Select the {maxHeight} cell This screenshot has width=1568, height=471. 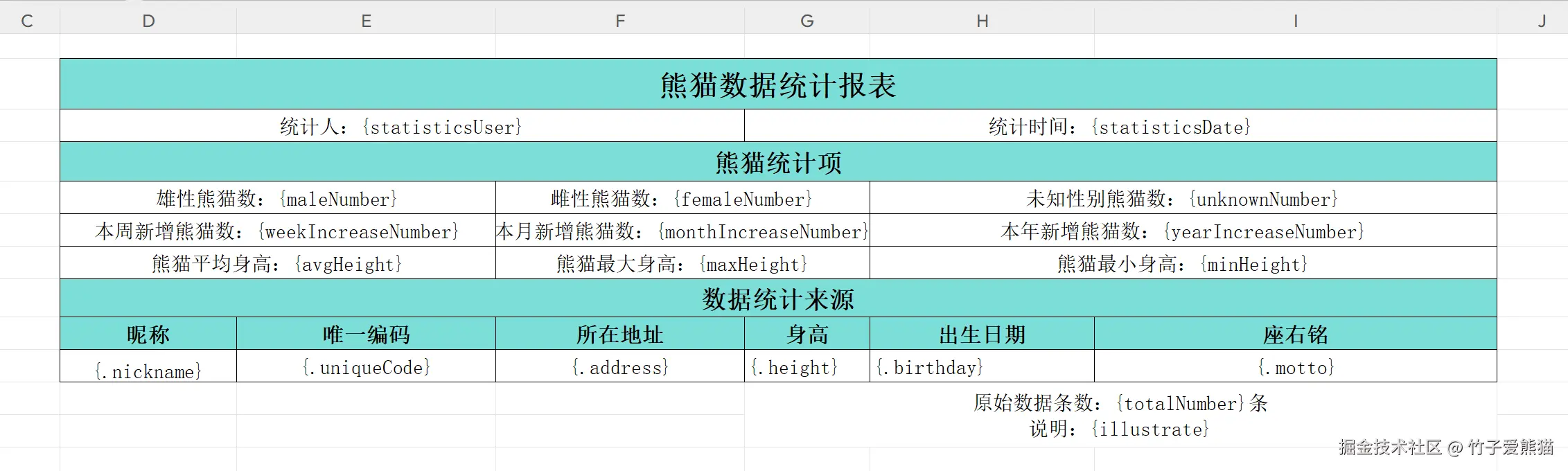click(x=682, y=264)
